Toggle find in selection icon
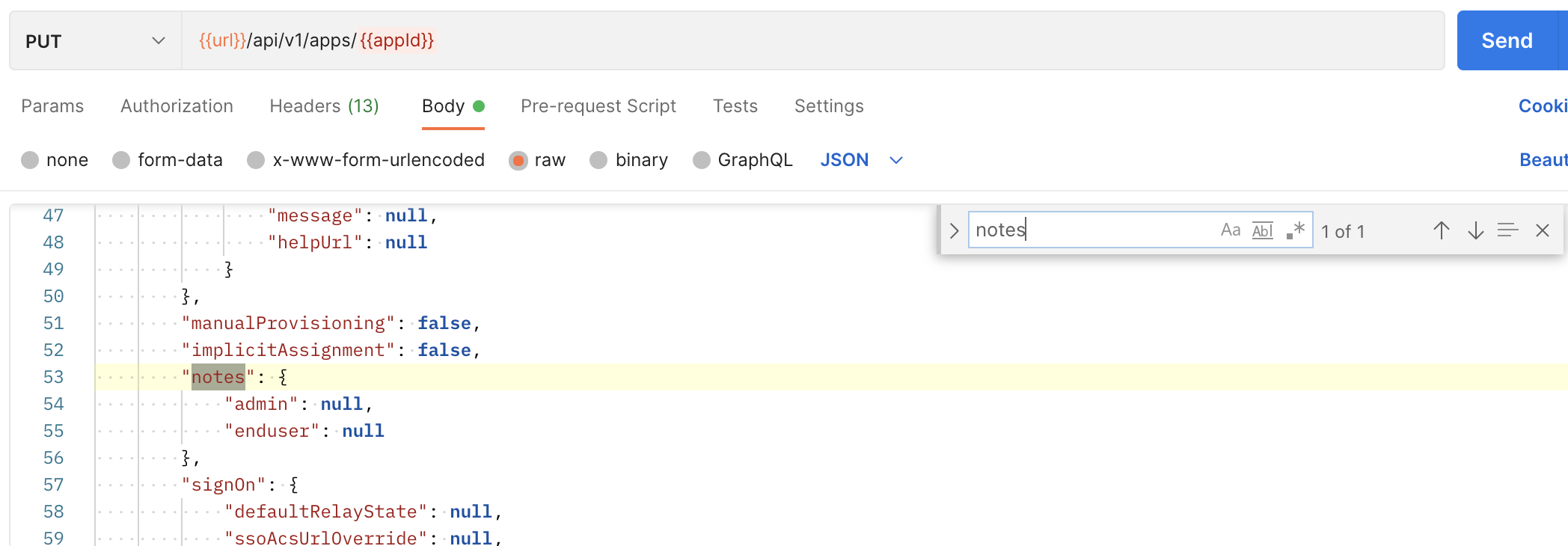The width and height of the screenshot is (1568, 546). point(1507,230)
